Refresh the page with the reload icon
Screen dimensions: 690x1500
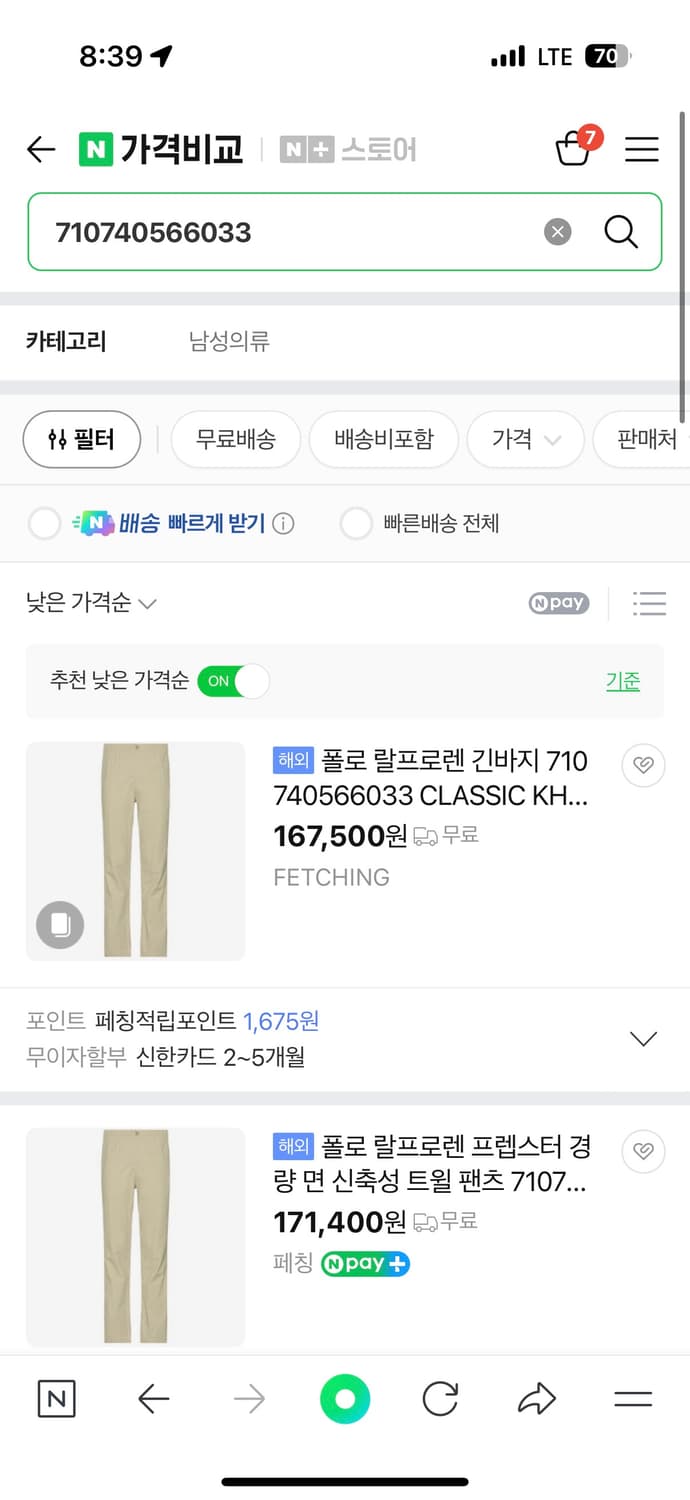coord(440,1399)
